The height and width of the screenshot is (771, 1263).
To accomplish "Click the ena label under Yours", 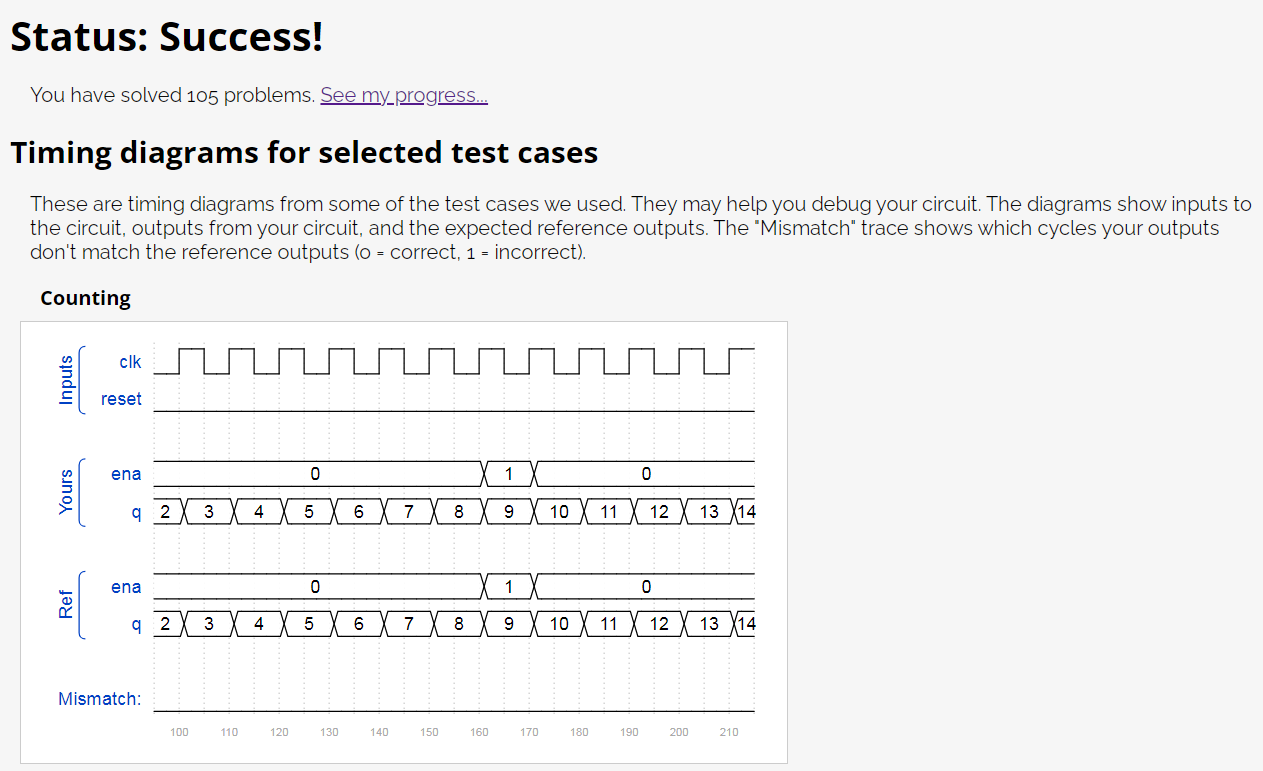I will (126, 474).
